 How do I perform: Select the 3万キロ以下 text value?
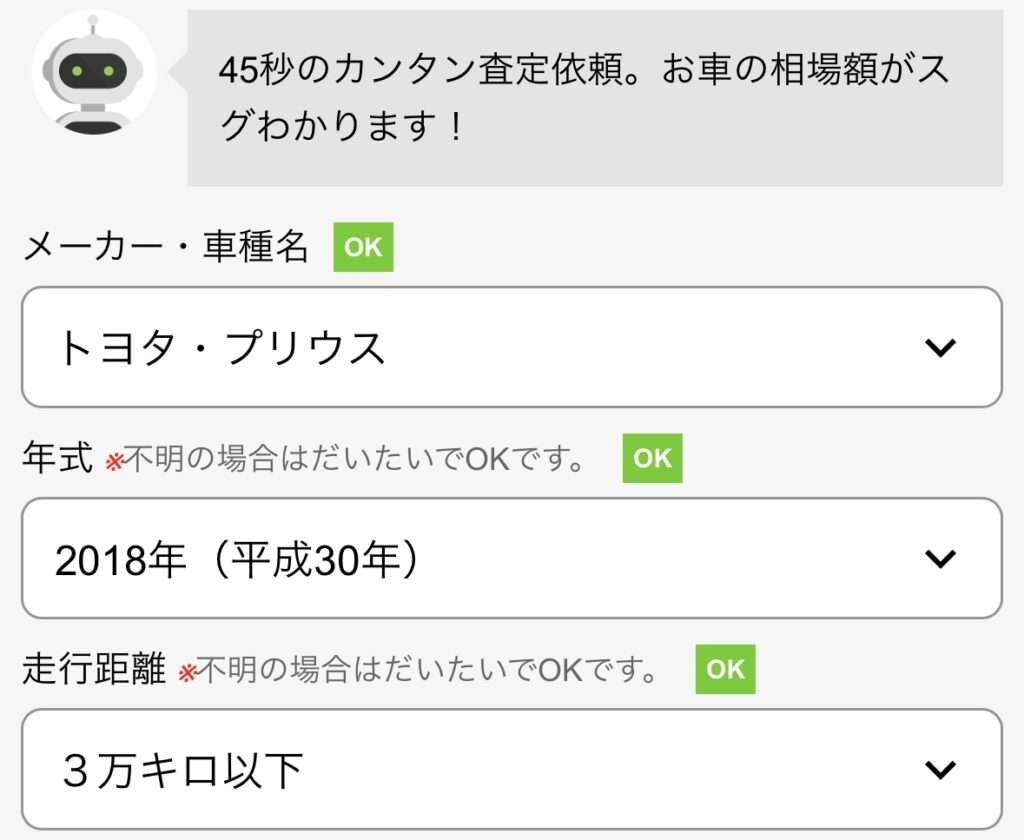coord(182,770)
